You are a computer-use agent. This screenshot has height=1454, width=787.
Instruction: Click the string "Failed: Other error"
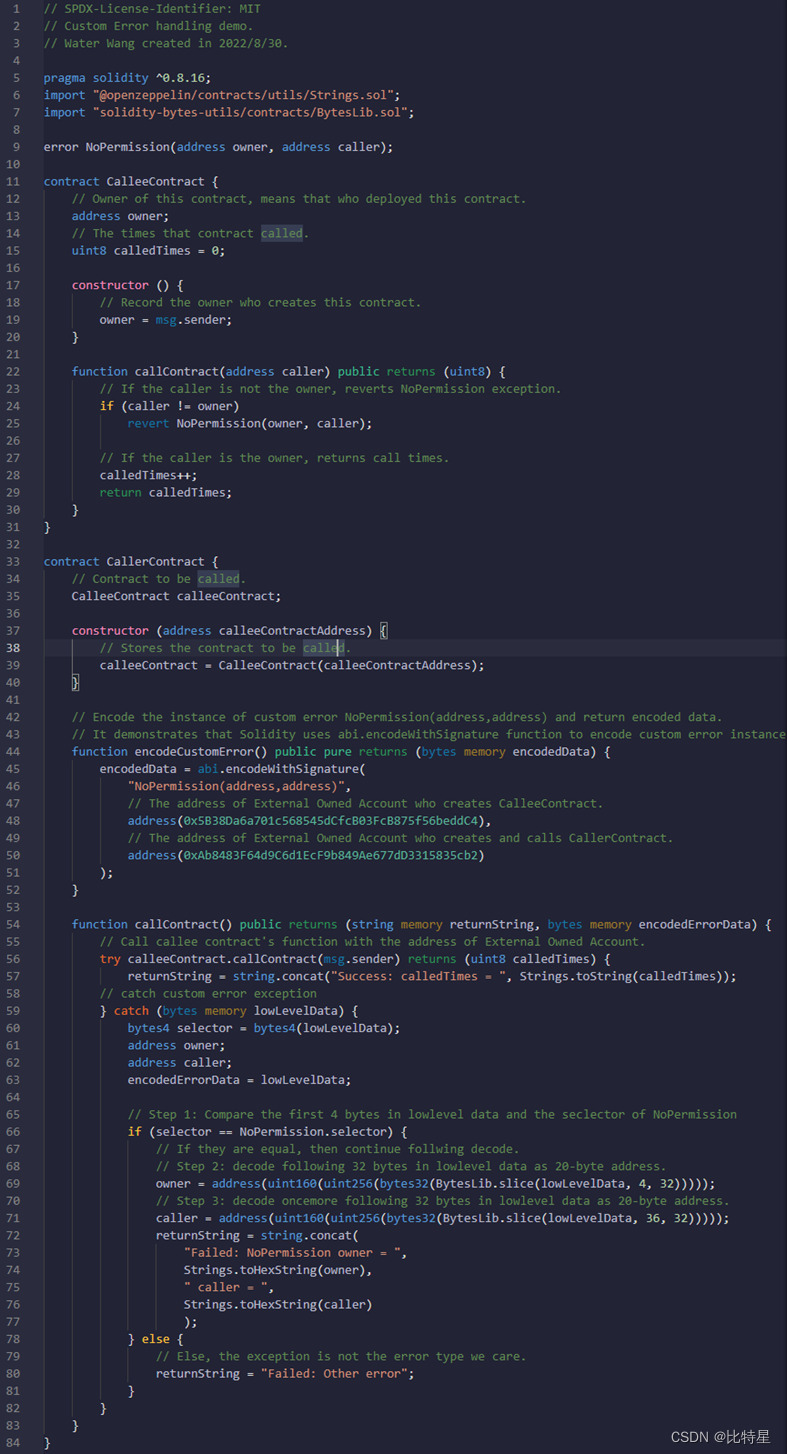[336, 1374]
